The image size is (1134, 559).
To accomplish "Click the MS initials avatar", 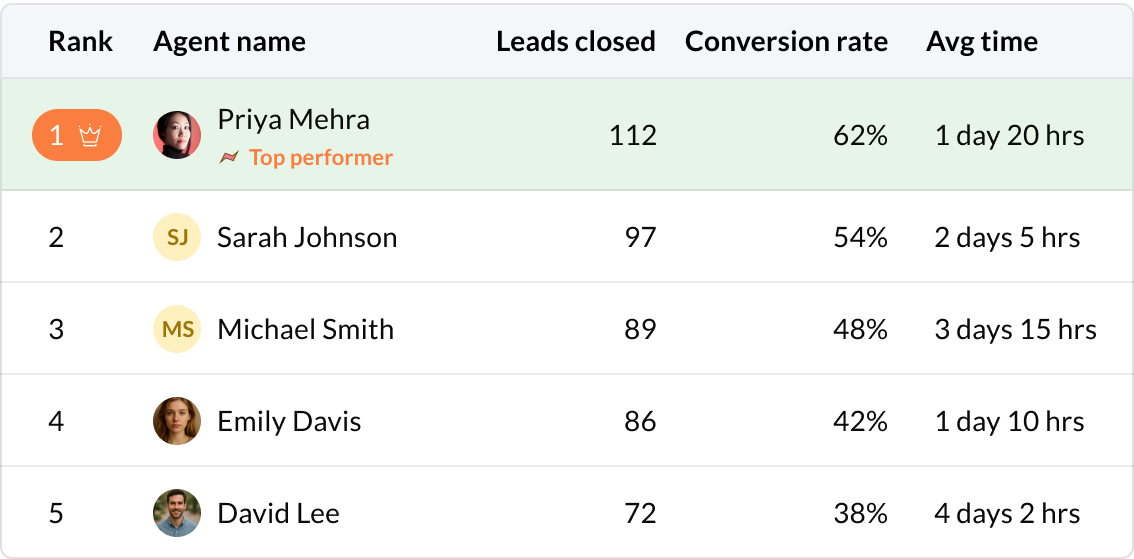I will pos(177,329).
